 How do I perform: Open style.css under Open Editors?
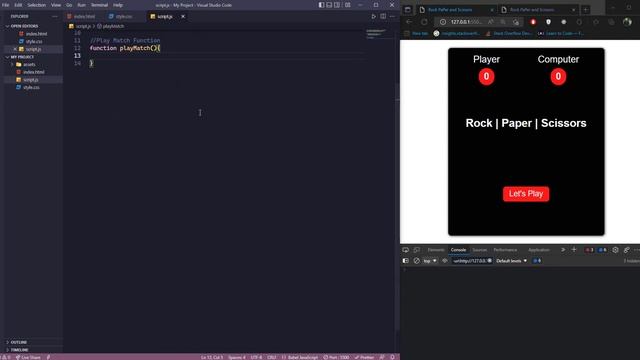click(x=33, y=41)
